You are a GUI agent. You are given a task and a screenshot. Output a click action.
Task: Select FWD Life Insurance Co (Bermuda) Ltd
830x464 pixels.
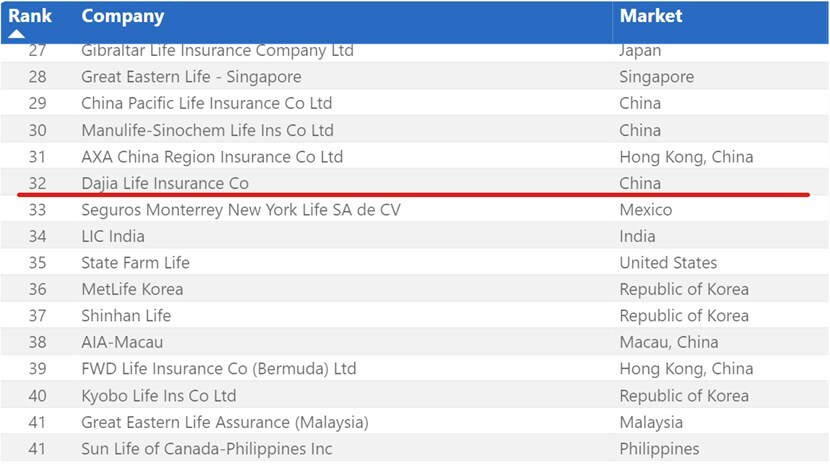(x=218, y=368)
